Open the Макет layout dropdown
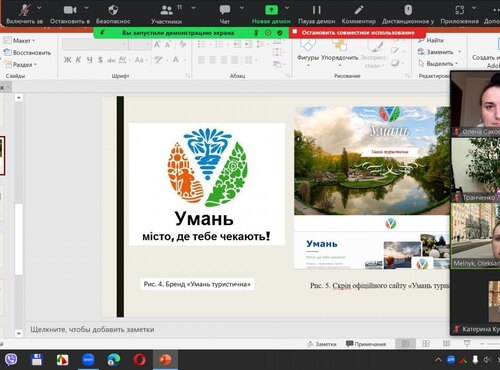 pos(20,41)
